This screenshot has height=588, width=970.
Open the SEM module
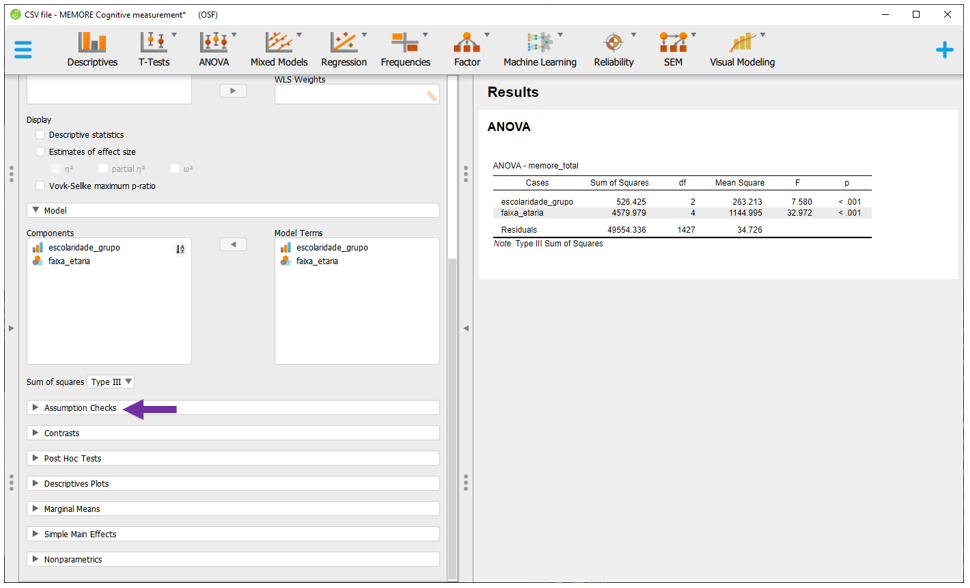point(671,49)
